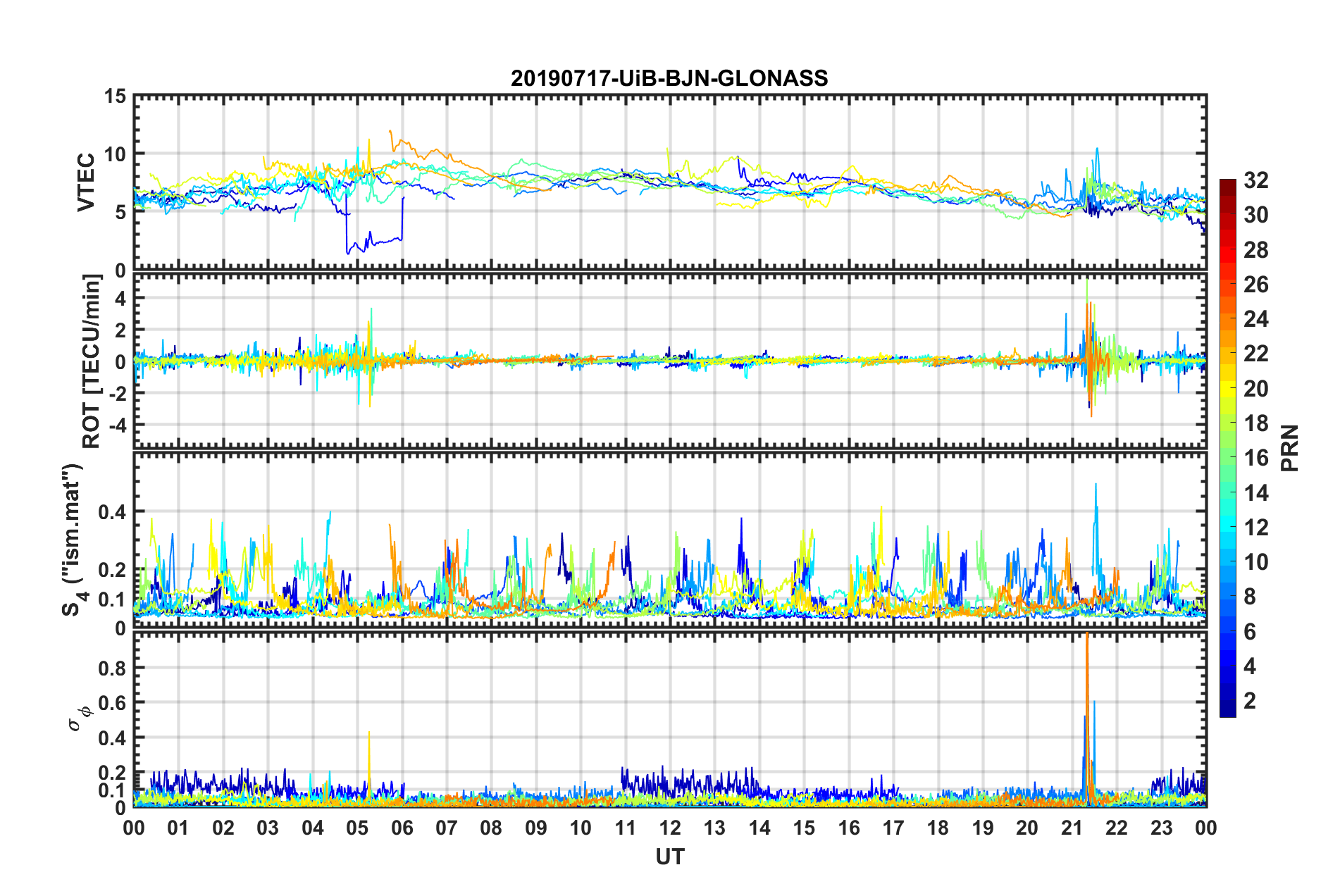Click VTEC y-tick label 15
This screenshot has width=1340, height=896.
click(115, 97)
